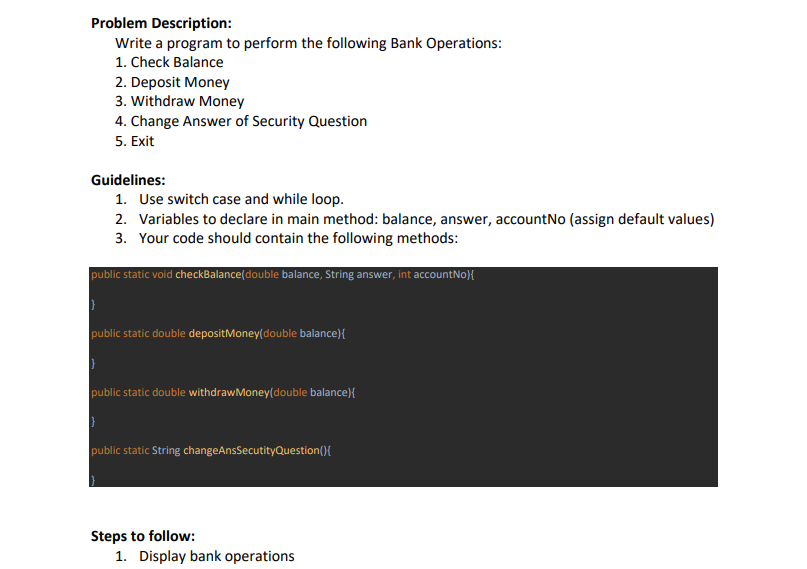Click the 'Variables to declare in main method' guideline

[x=426, y=219]
